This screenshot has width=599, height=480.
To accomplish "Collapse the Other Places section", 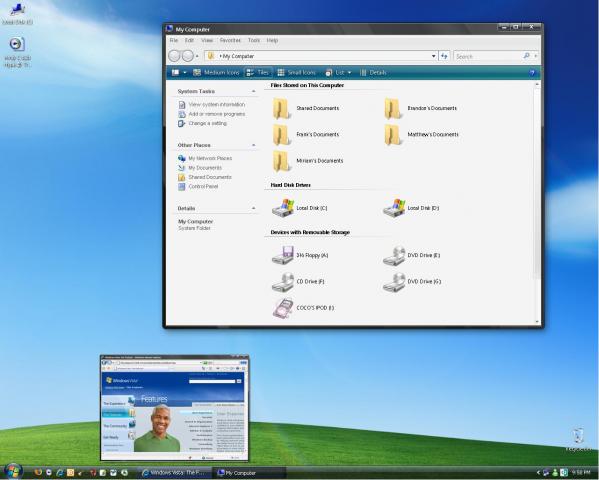I will tap(253, 145).
